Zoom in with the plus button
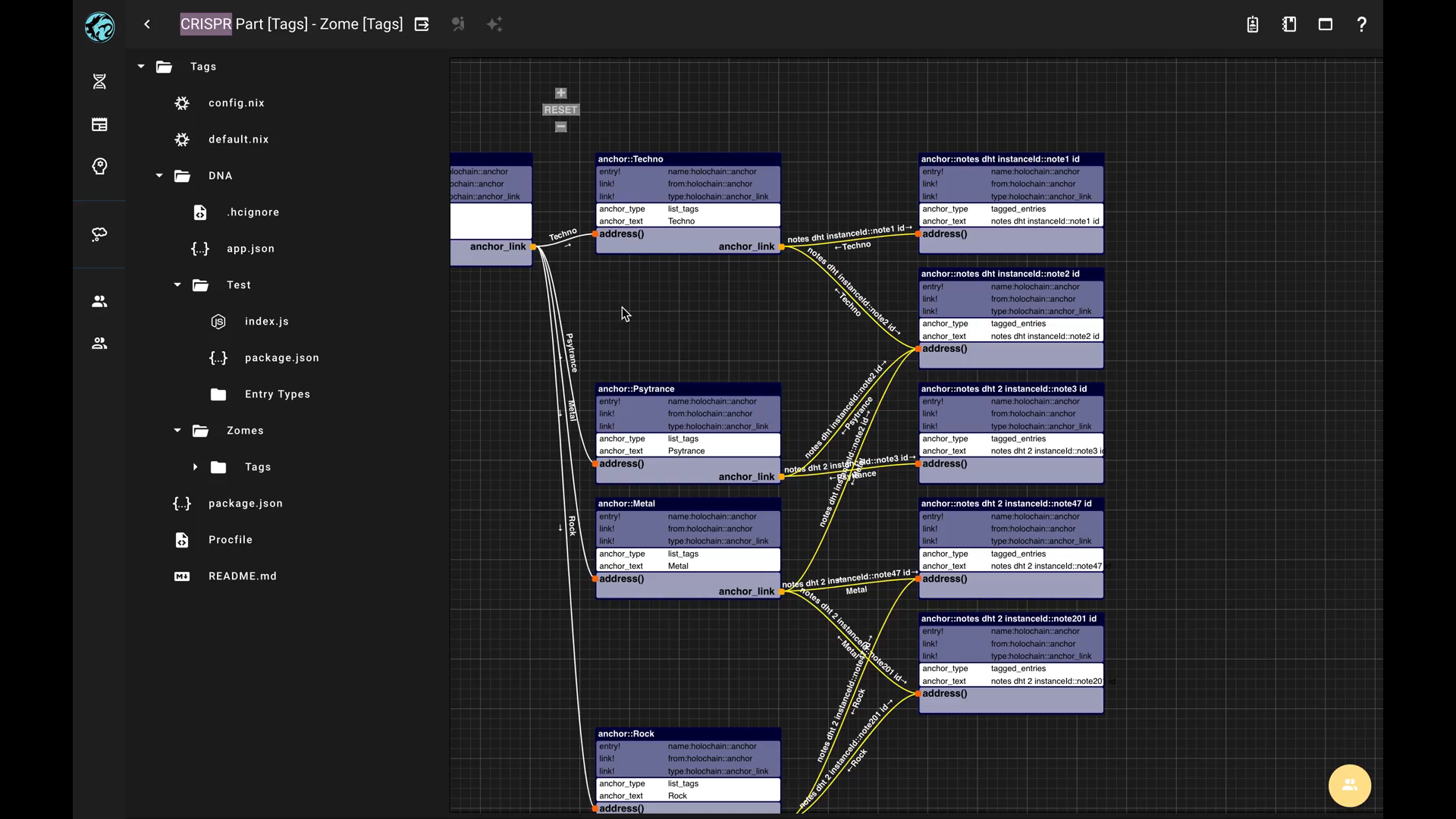This screenshot has width=1456, height=819. tap(560, 93)
